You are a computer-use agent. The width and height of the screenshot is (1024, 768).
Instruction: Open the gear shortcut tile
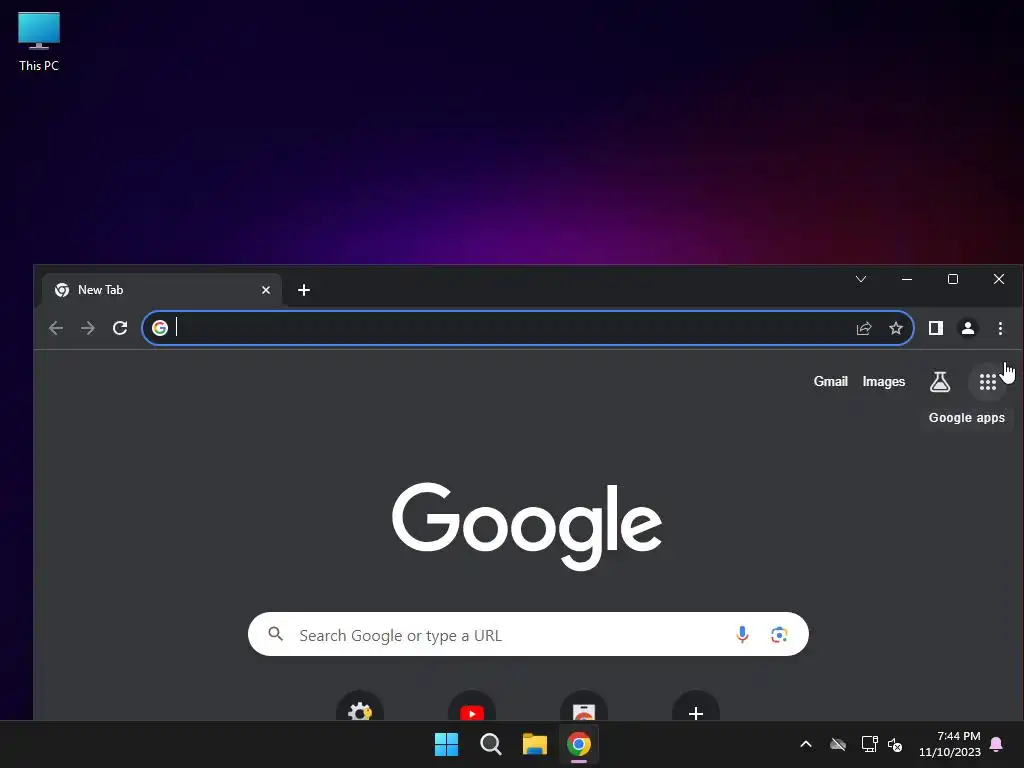360,707
